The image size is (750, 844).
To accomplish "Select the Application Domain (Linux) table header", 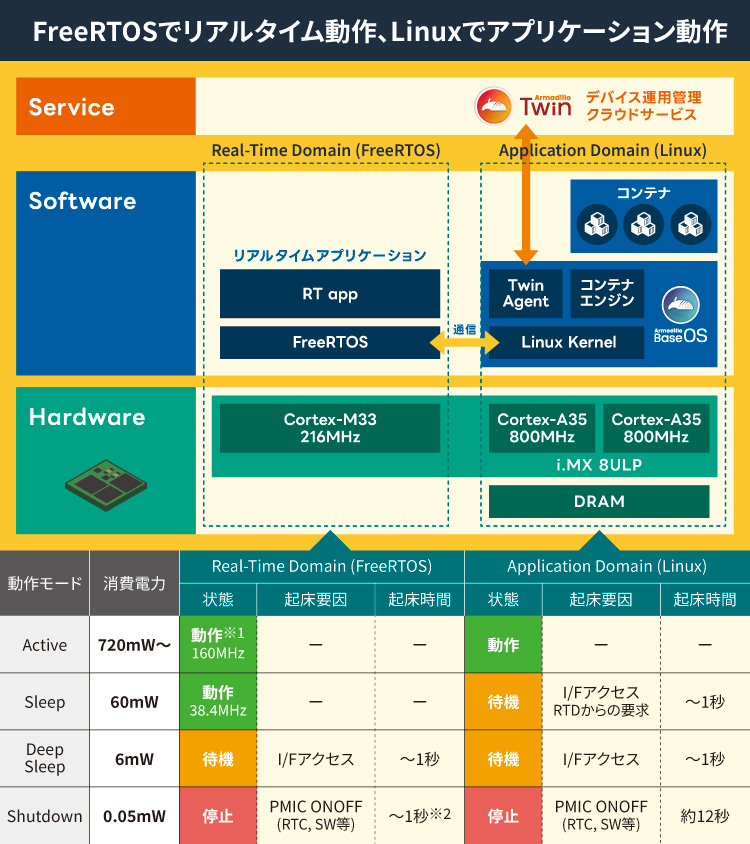I will point(606,566).
